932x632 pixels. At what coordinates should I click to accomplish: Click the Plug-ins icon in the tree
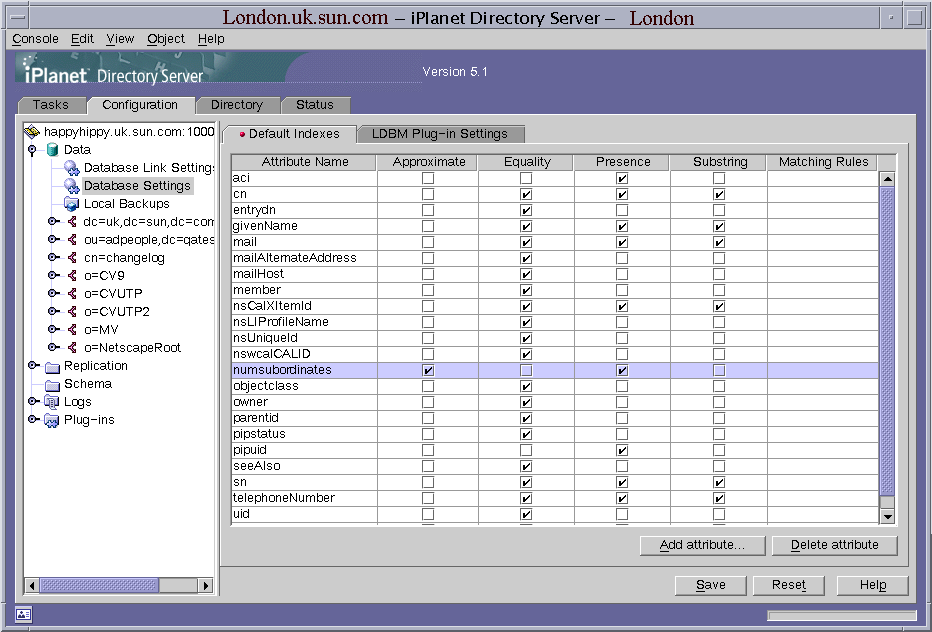[52, 420]
